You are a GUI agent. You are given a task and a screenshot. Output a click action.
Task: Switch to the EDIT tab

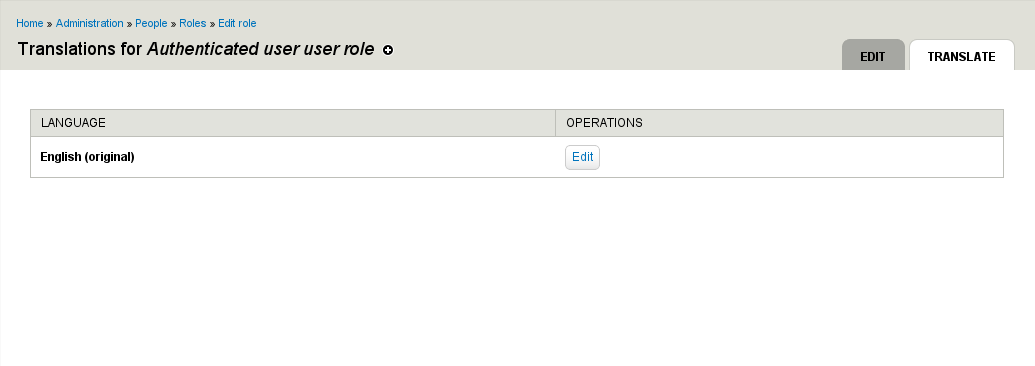873,55
